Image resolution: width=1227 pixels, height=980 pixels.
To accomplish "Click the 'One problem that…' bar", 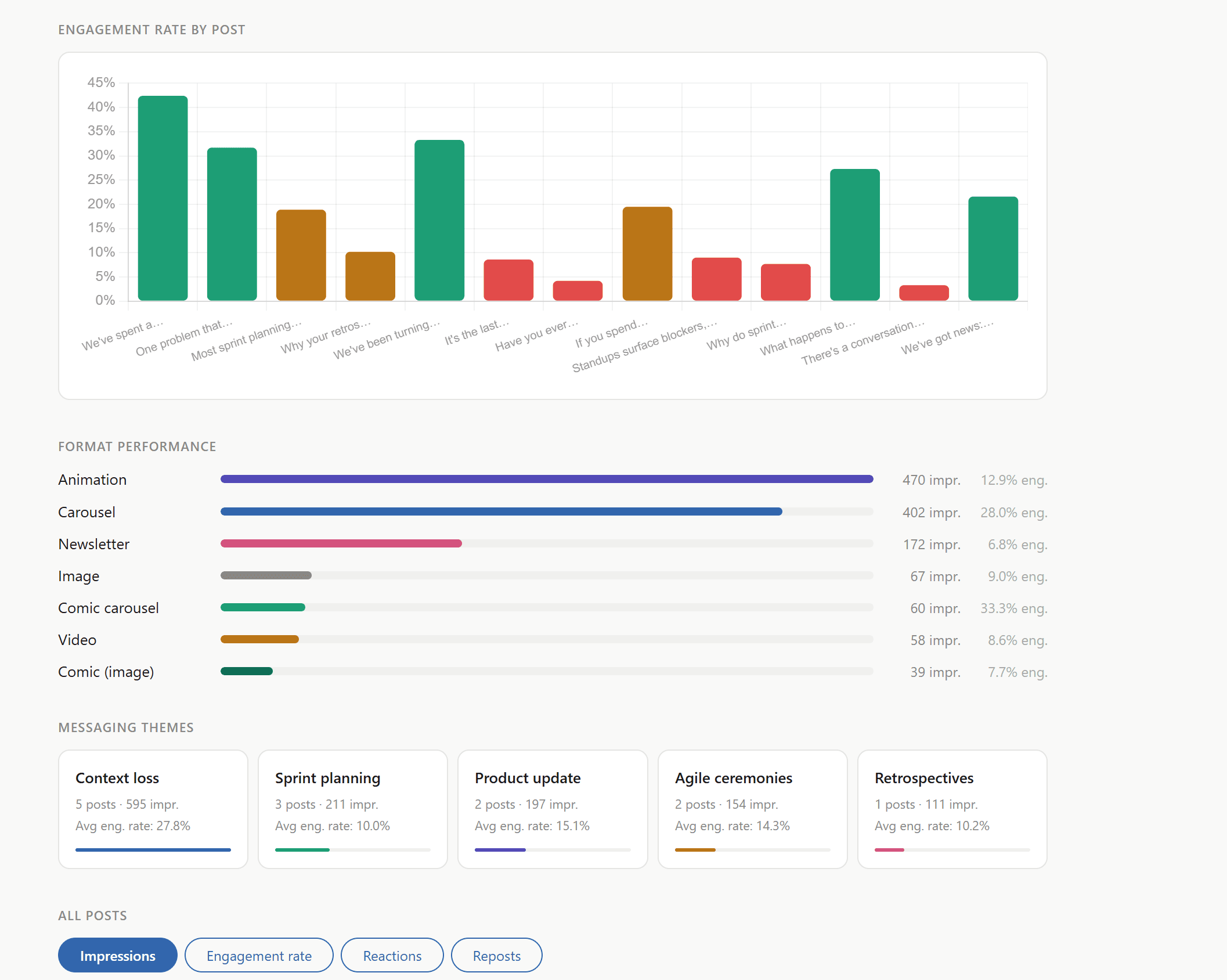I will coord(232,224).
